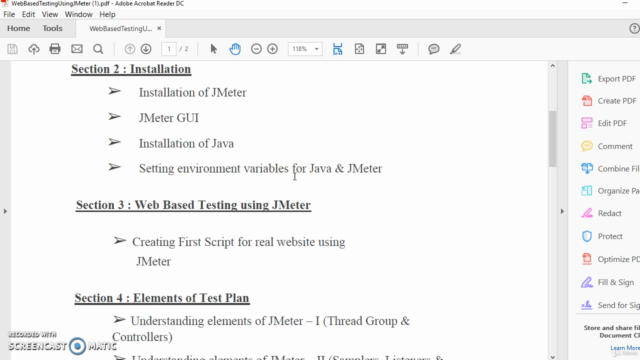
Task: Open Edit PDF tool
Action: click(604, 123)
